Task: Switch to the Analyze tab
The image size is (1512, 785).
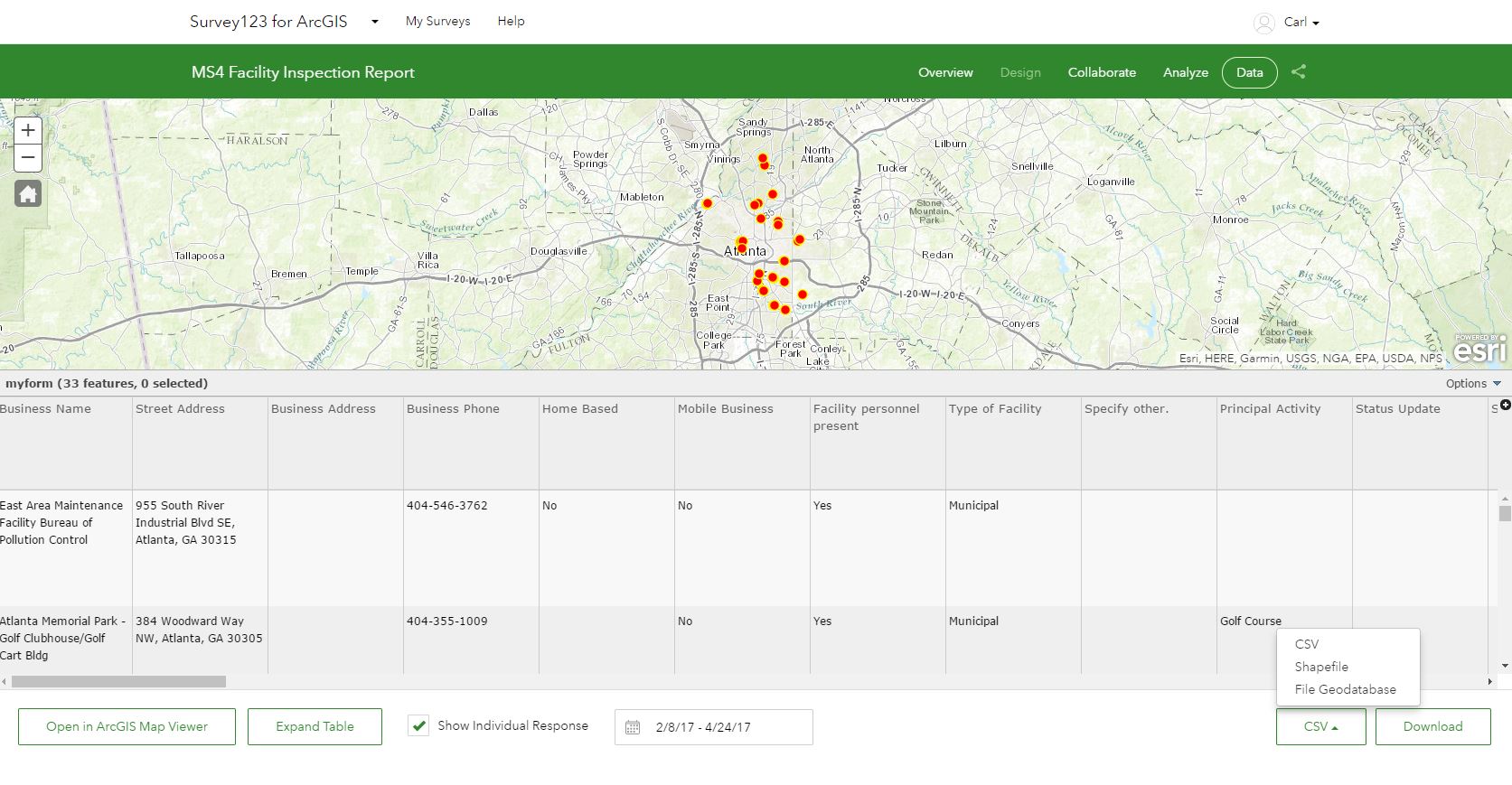Action: pyautogui.click(x=1185, y=72)
